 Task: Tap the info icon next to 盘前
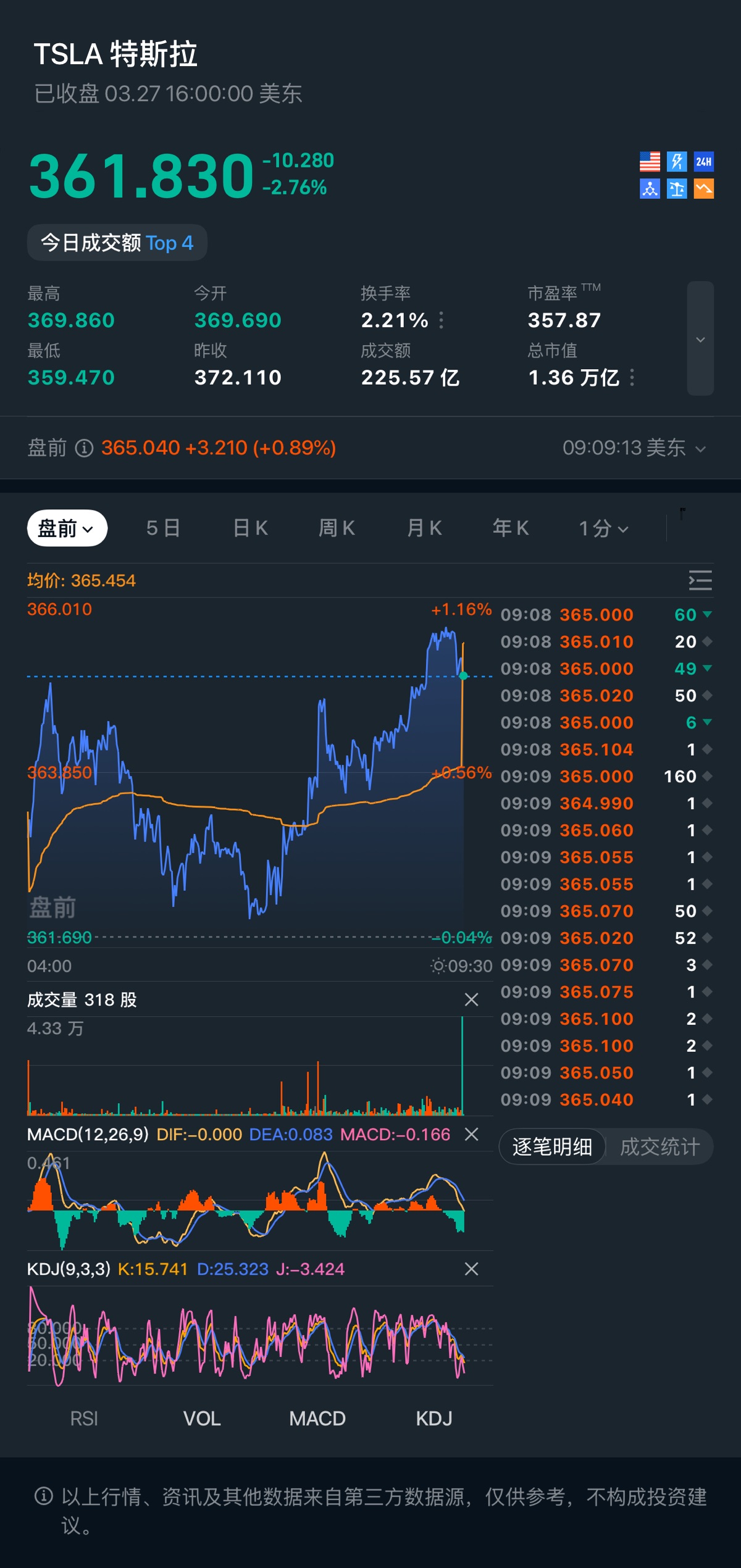(84, 448)
